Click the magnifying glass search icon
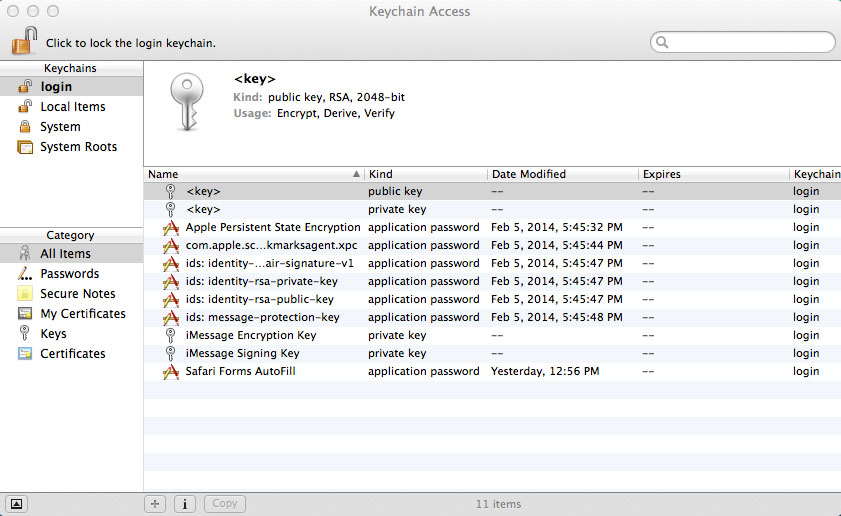Screen dimensions: 841x516 [x=662, y=42]
